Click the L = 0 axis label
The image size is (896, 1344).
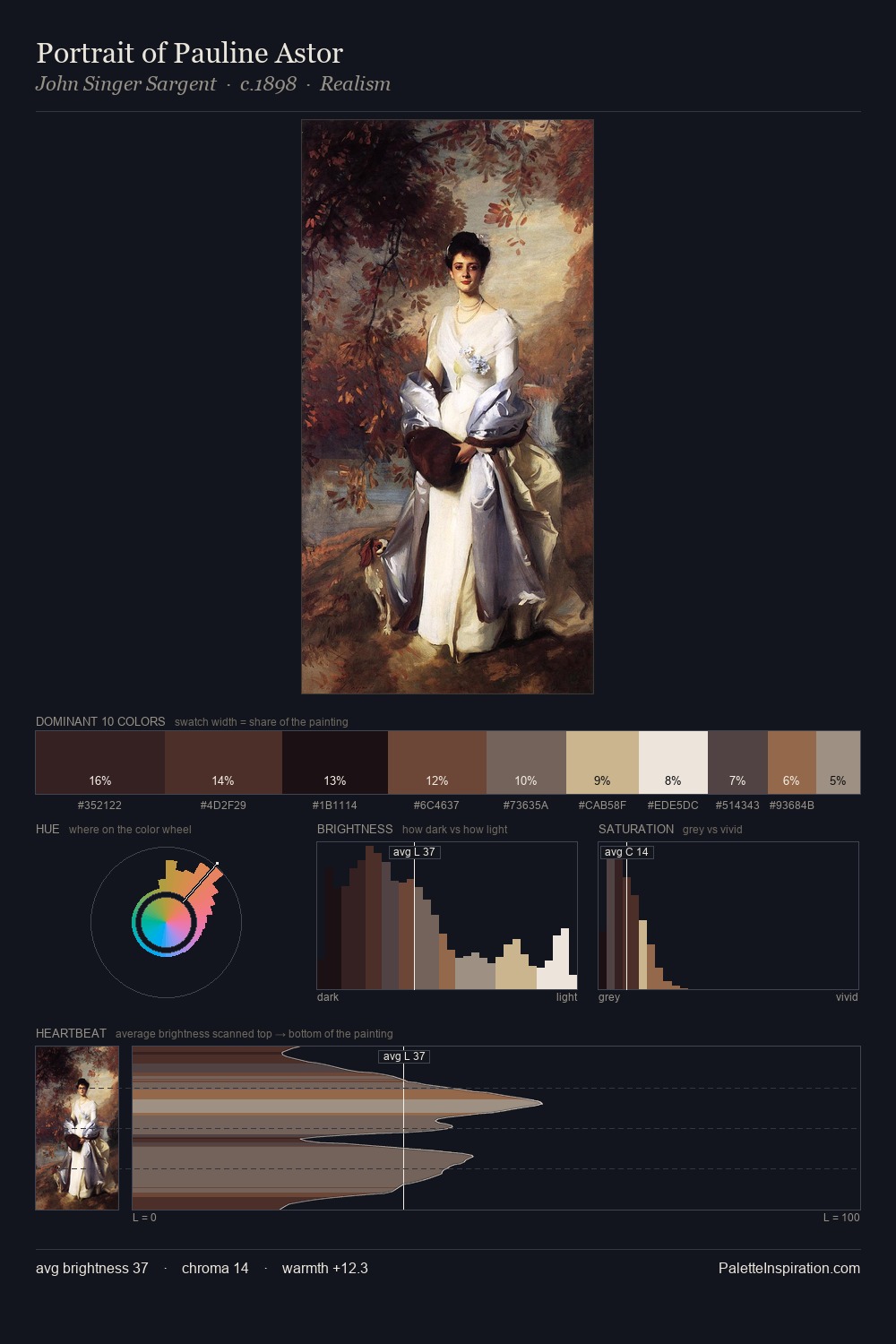tap(144, 1218)
